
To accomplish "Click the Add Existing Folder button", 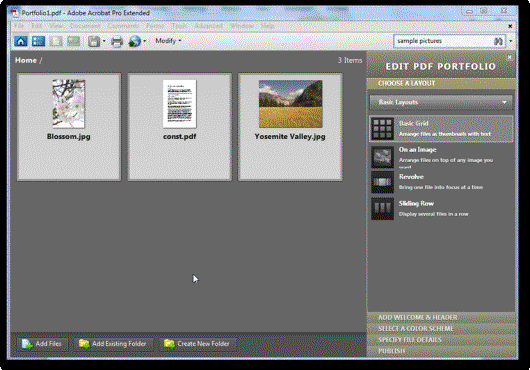I will (113, 344).
